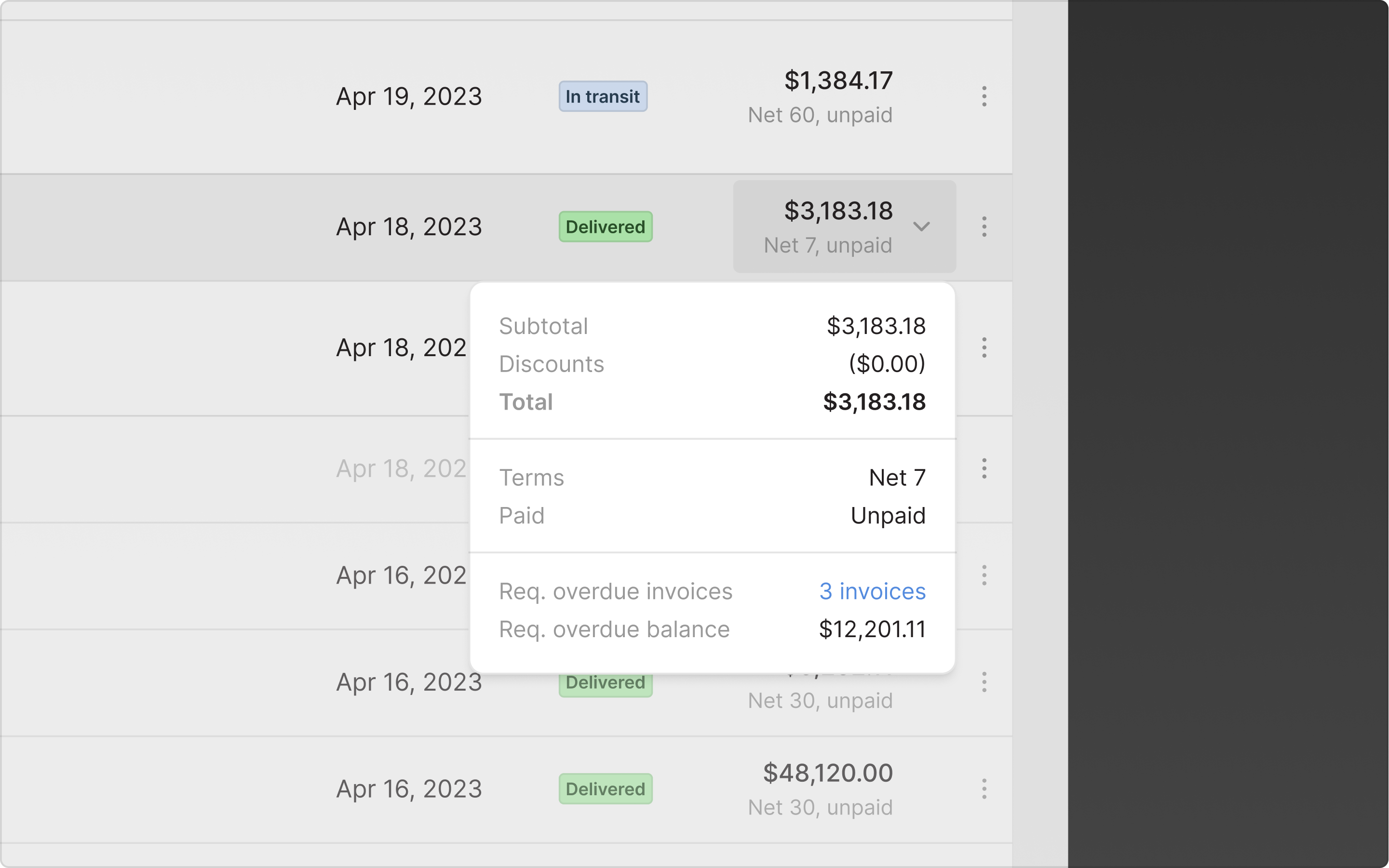Click the Net 7 terms value
Screen dimensions: 1389x868
(x=897, y=477)
